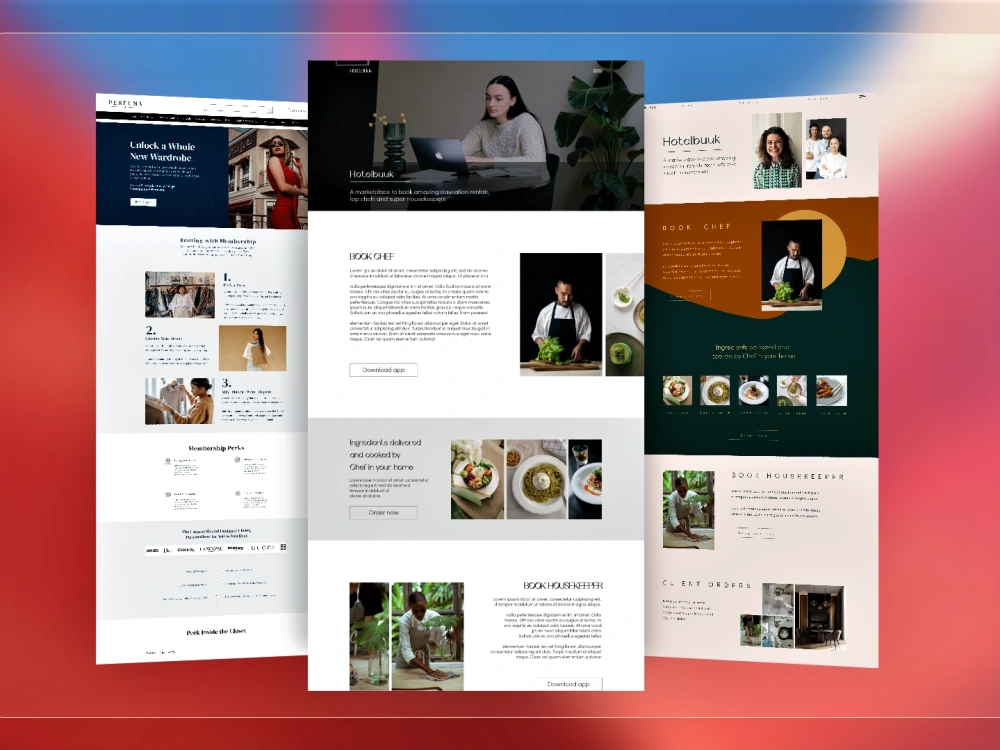Open step 1 photo of woman at clothing rack
Image resolution: width=1000 pixels, height=750 pixels.
point(180,295)
